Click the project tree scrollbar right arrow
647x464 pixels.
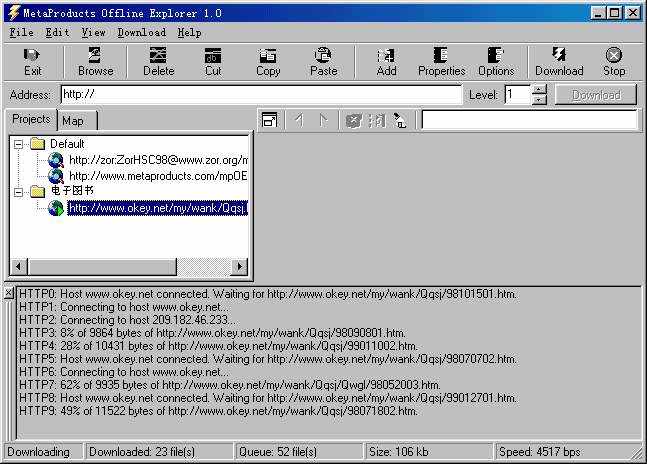tap(240, 267)
